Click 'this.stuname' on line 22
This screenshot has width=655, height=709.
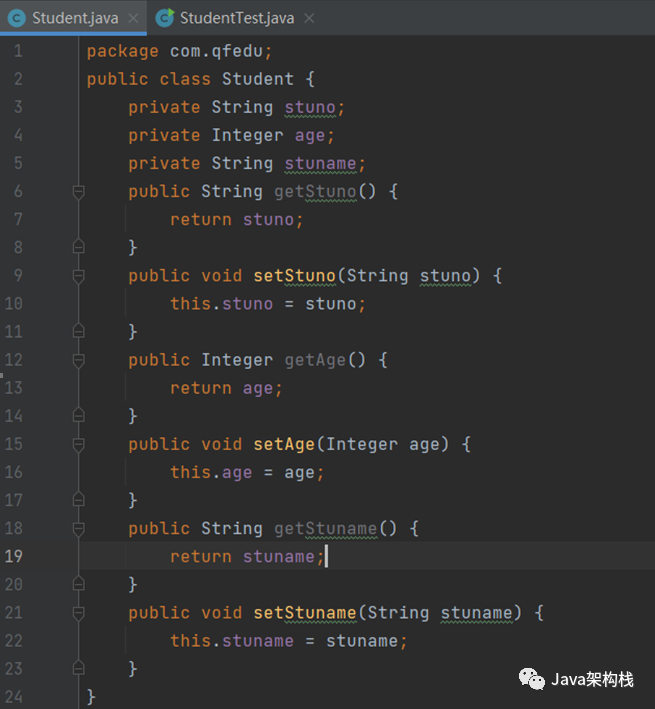pos(232,641)
